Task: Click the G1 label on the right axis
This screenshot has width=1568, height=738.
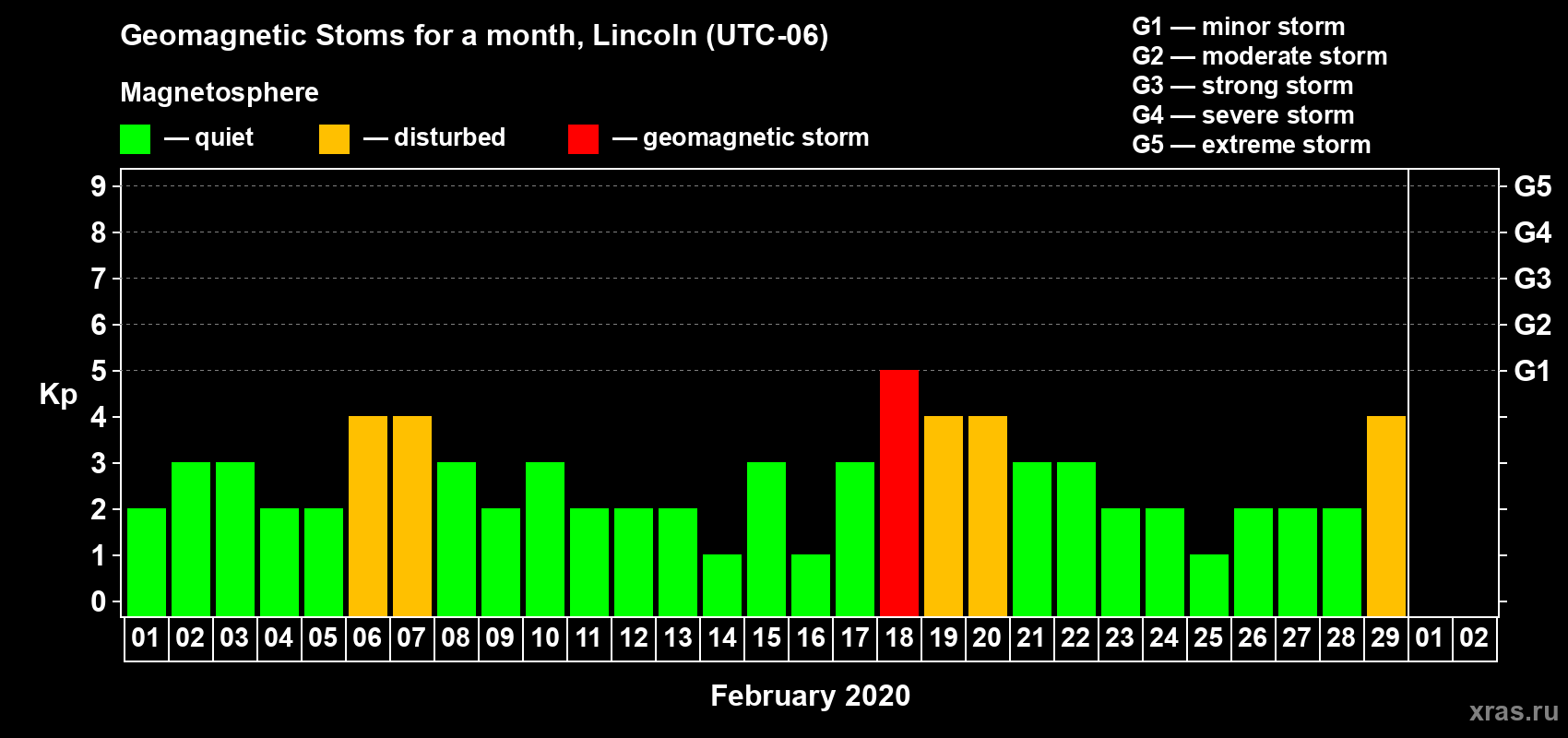Action: coord(1532,371)
